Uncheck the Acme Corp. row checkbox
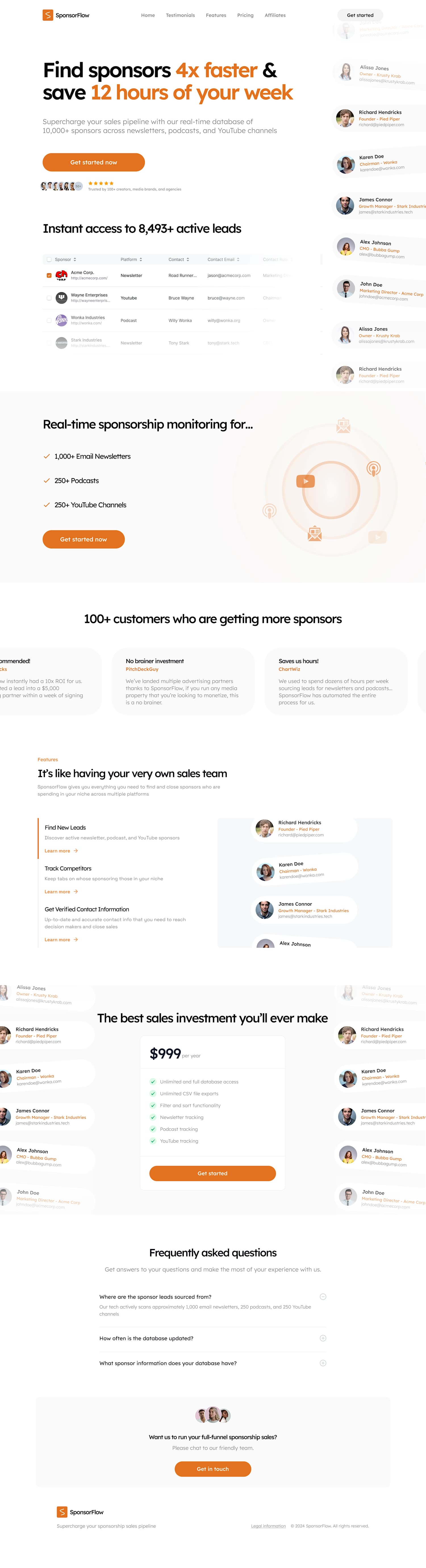 (x=49, y=276)
